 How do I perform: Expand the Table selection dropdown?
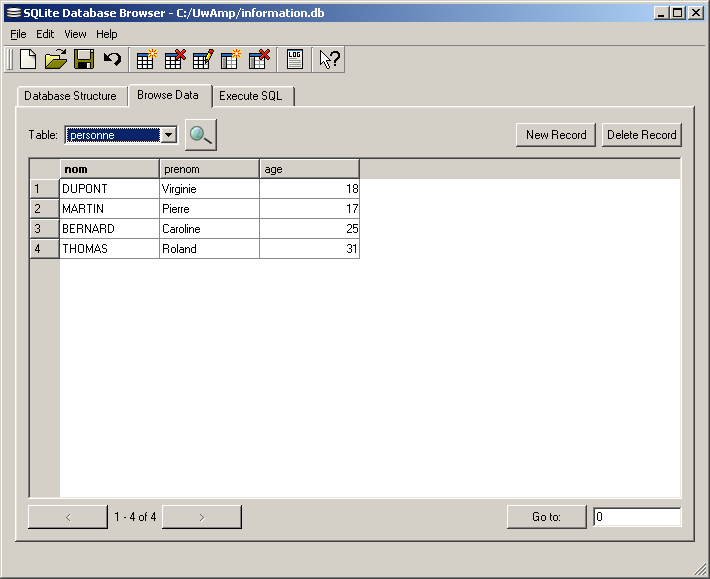(169, 135)
